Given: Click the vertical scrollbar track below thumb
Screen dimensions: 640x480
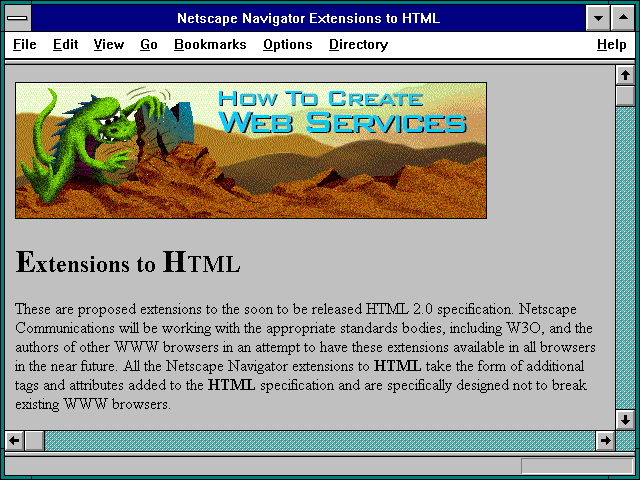Looking at the screenshot, I should pos(625,258).
